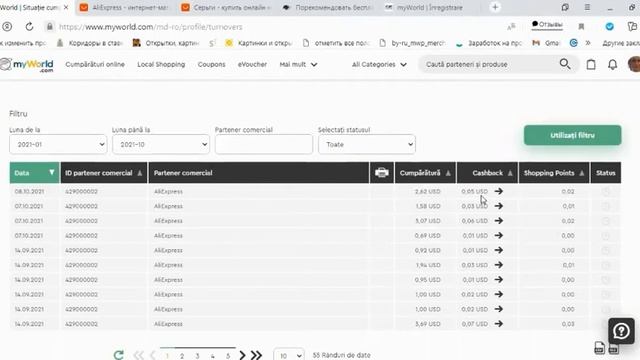Go to page 5 of results

[x=228, y=356]
